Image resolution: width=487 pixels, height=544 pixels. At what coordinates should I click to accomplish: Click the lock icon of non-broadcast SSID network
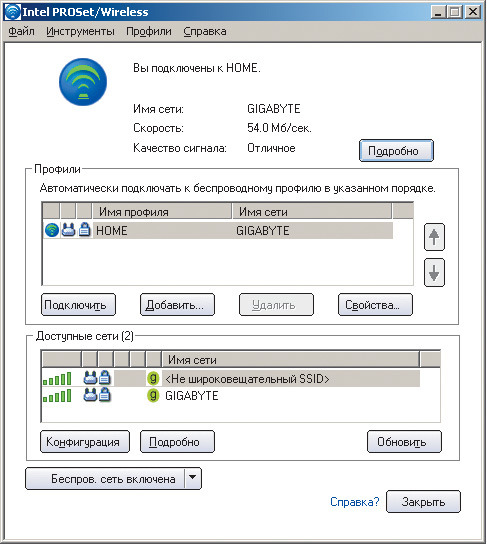click(x=104, y=378)
